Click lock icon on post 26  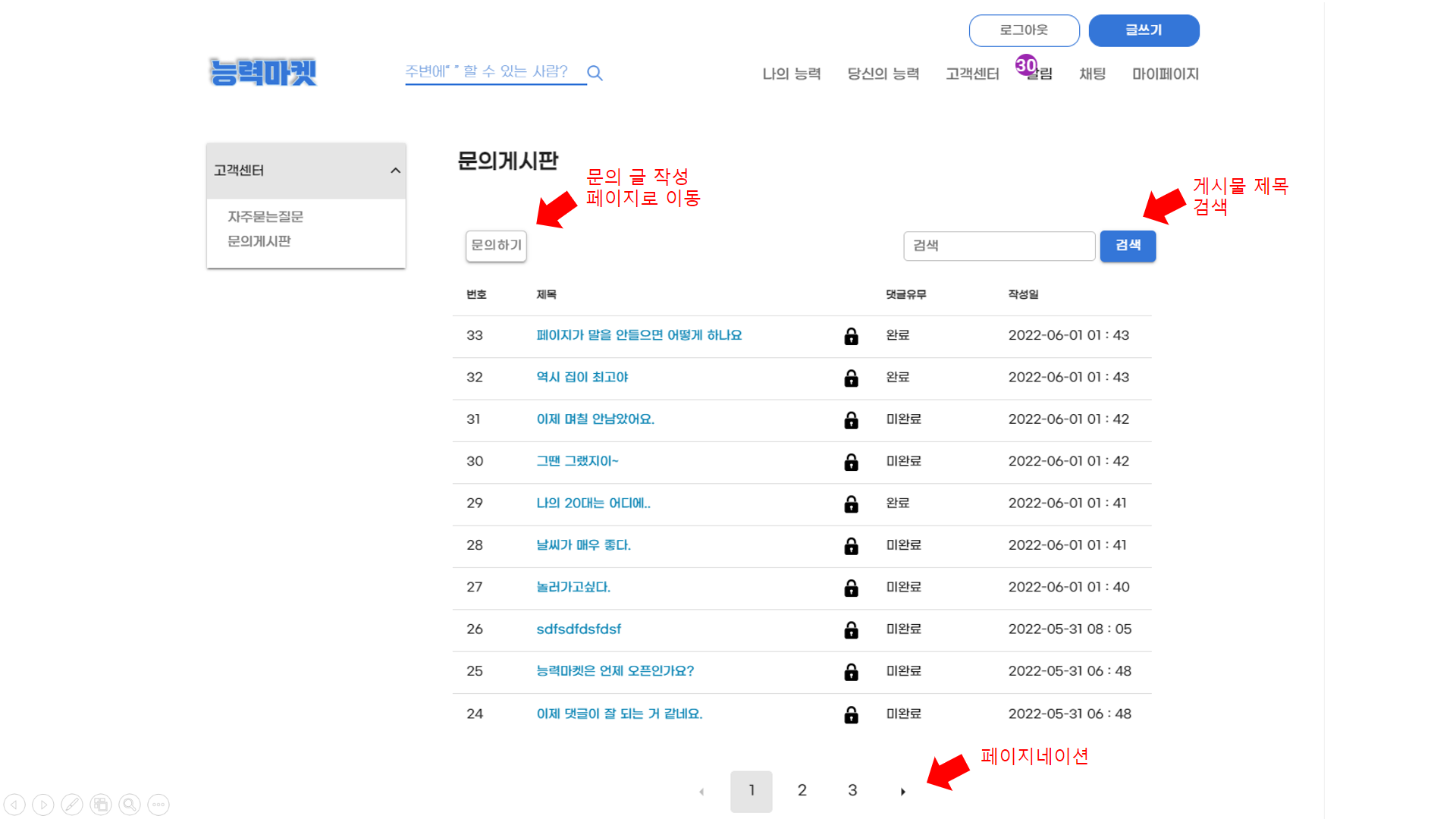click(851, 629)
